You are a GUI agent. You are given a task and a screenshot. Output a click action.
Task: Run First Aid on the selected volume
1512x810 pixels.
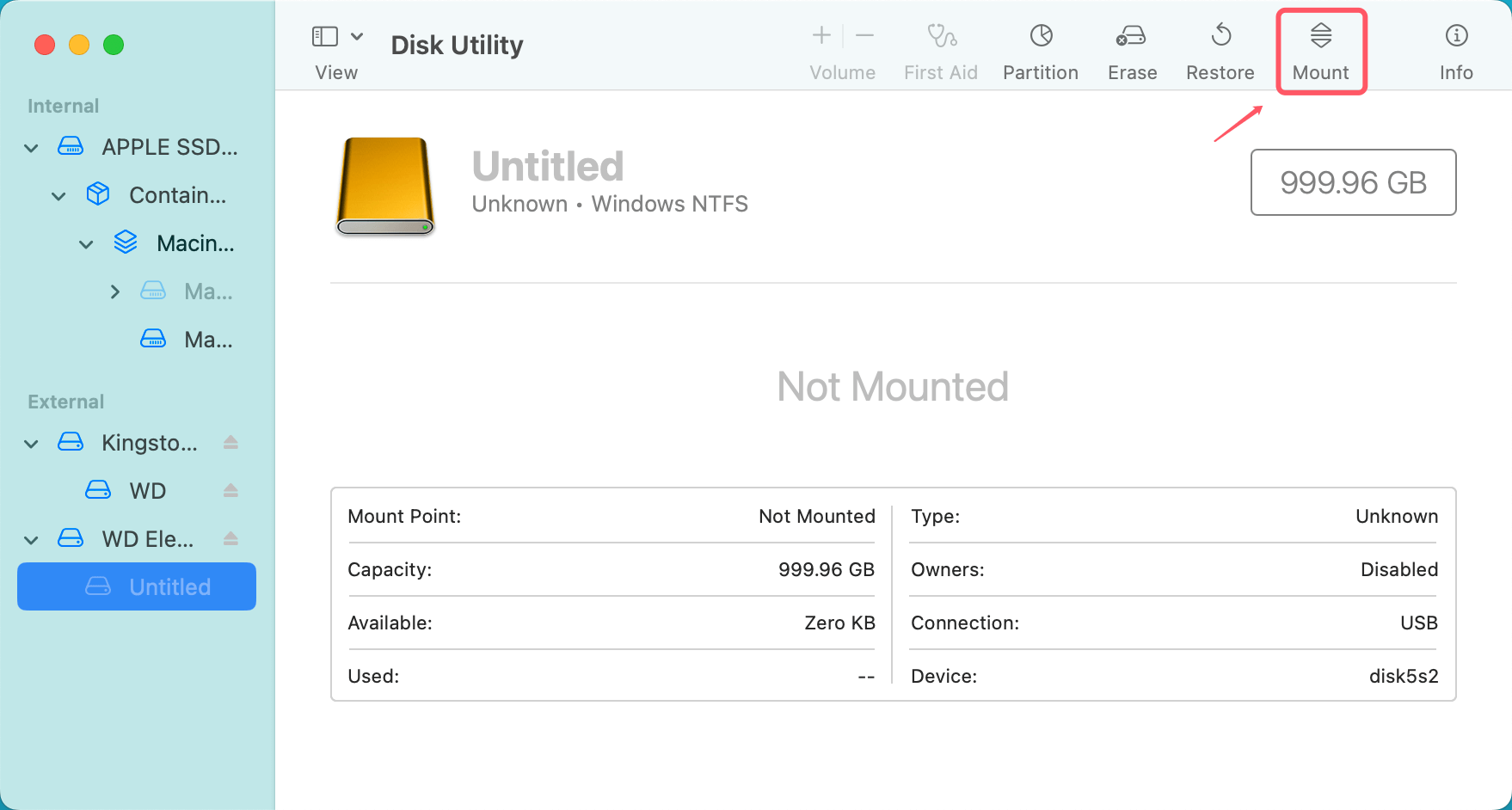(940, 50)
